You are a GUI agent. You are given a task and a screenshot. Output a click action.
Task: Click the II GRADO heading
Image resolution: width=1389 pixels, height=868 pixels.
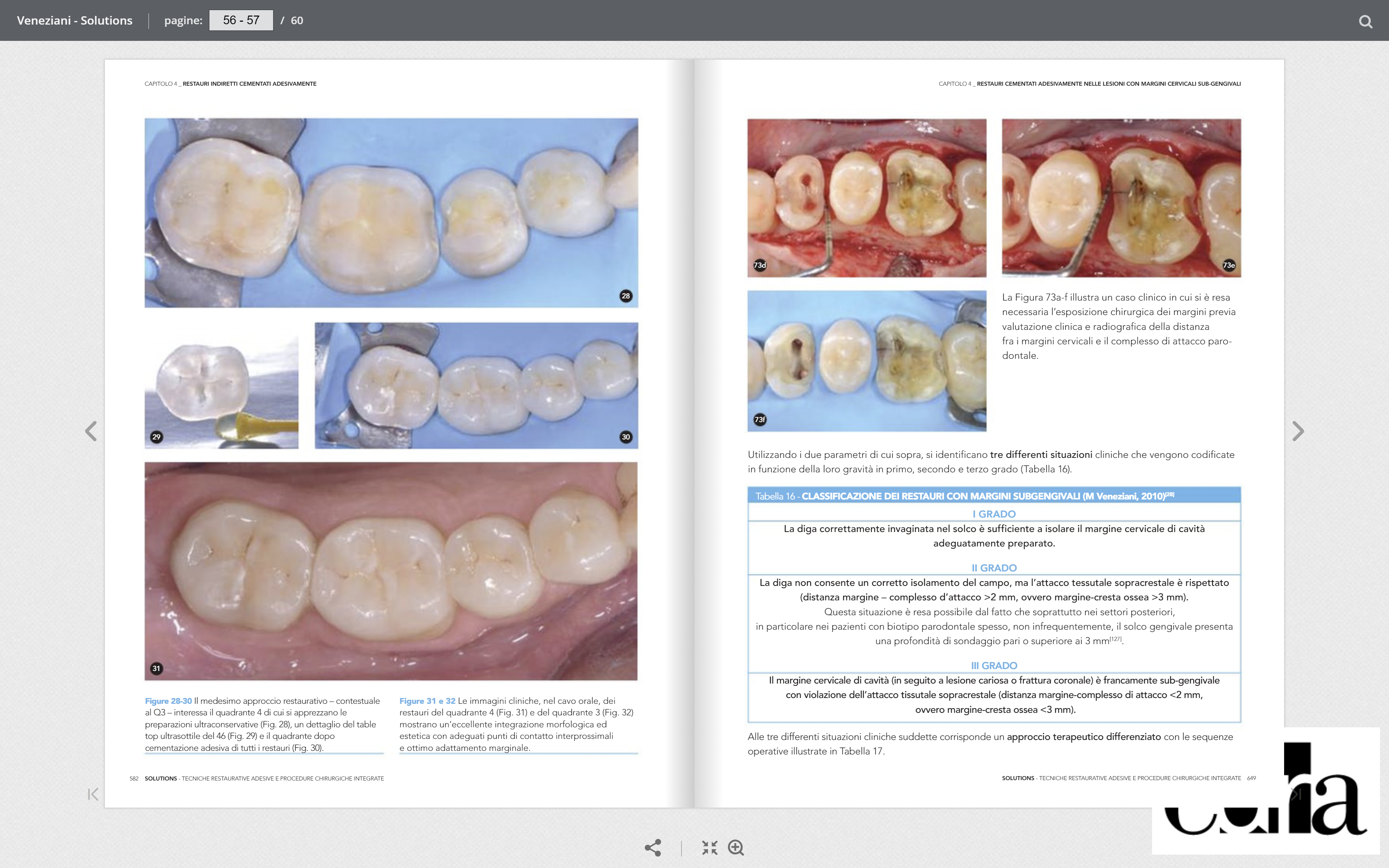[994, 568]
